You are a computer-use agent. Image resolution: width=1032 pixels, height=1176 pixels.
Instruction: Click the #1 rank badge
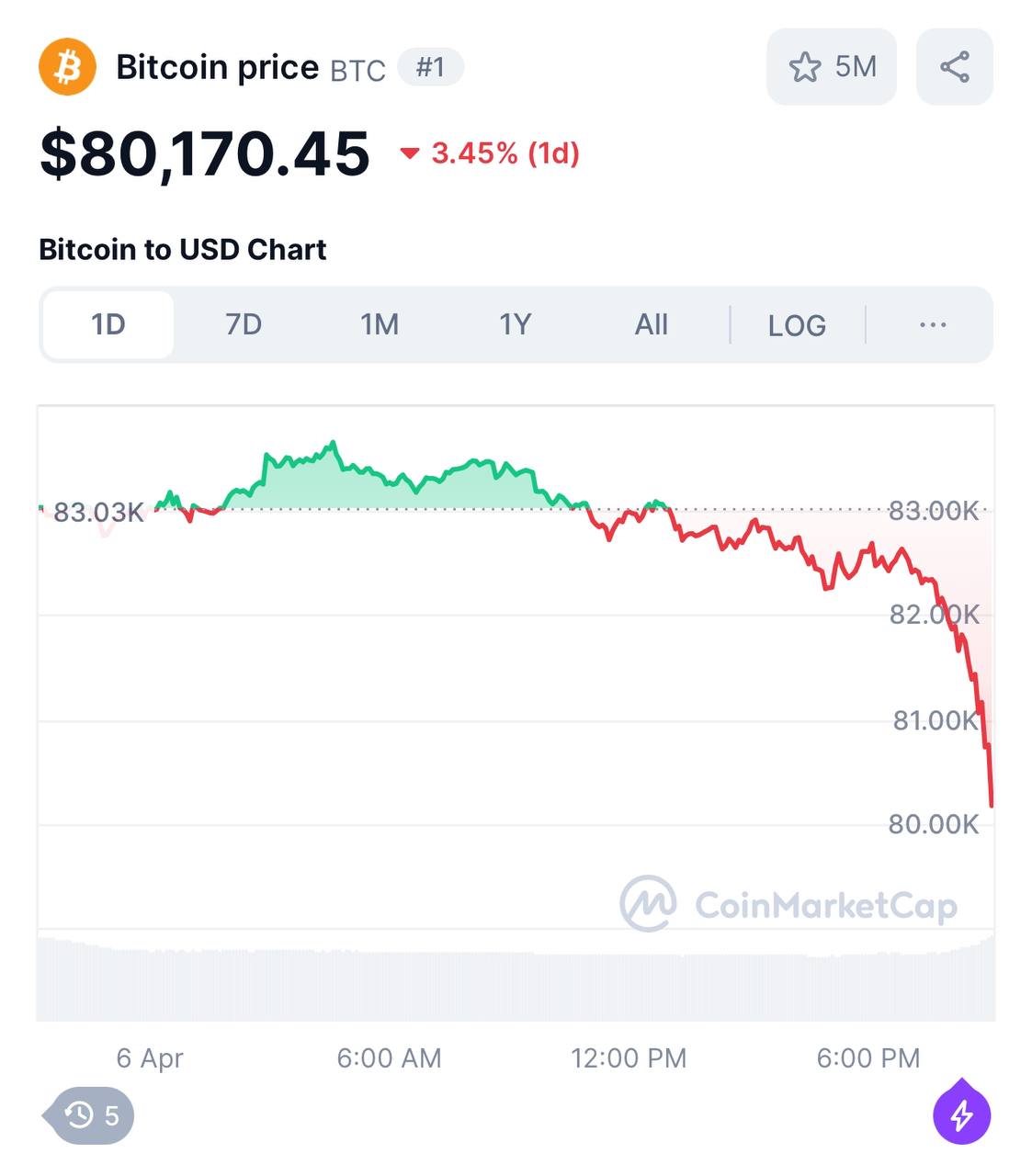click(430, 67)
